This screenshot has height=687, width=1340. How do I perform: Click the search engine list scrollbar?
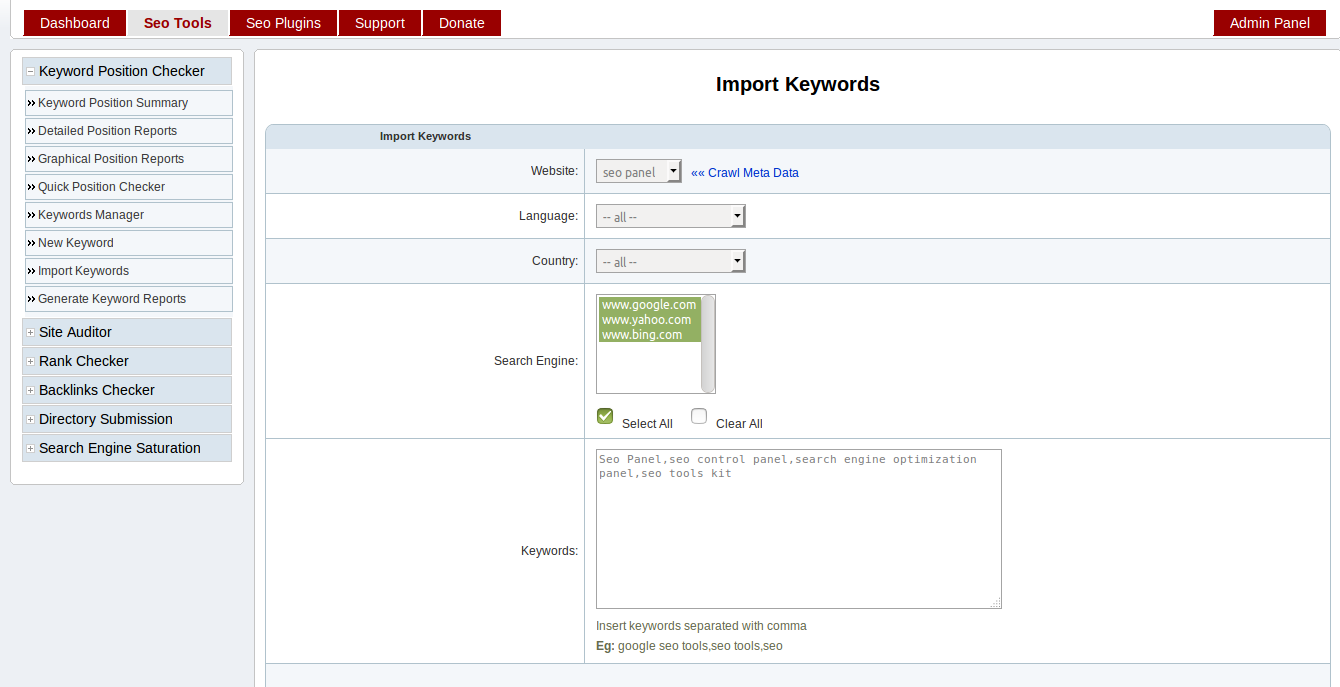pyautogui.click(x=708, y=344)
